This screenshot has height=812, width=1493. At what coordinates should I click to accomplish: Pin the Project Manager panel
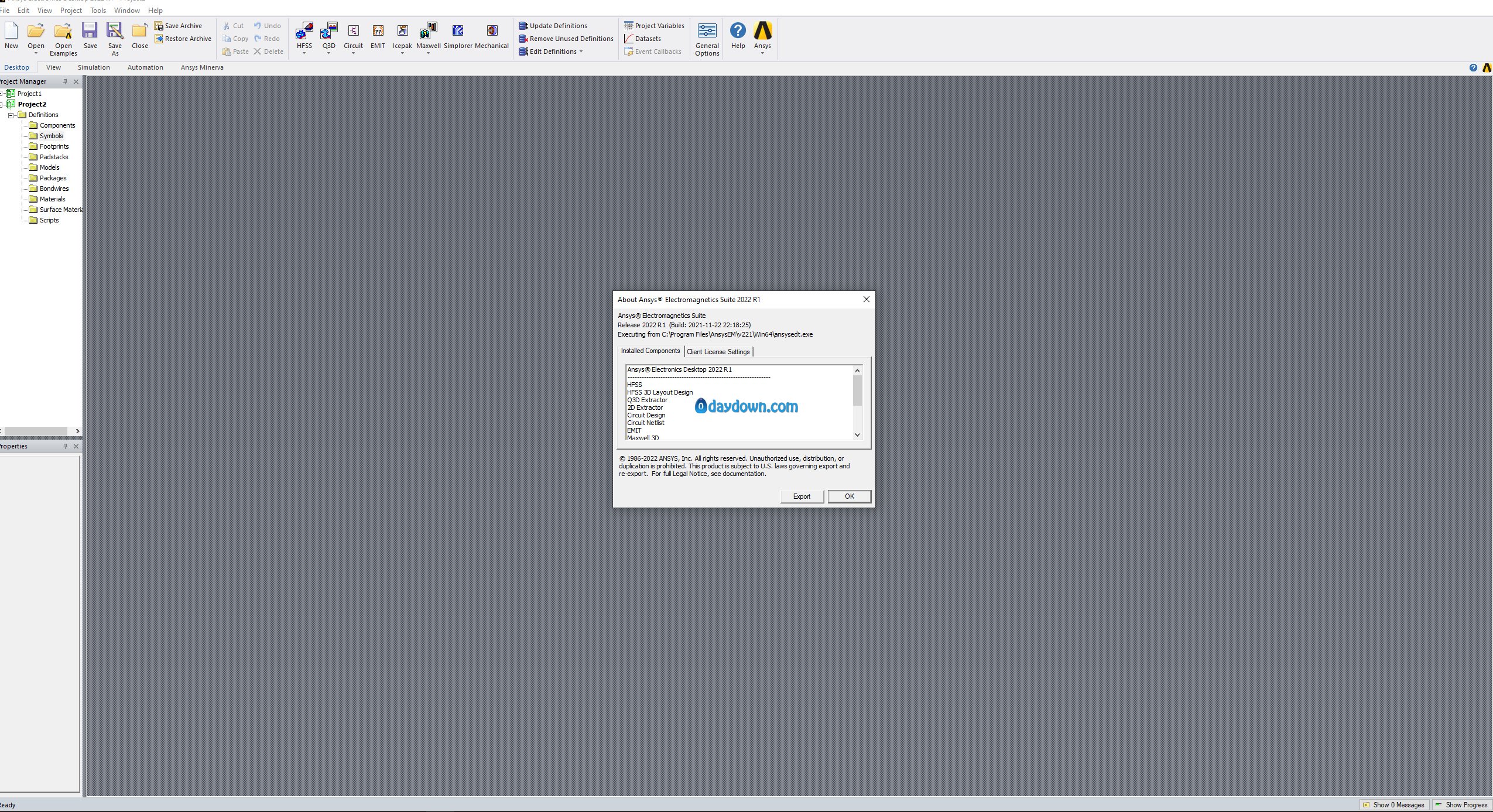pyautogui.click(x=65, y=81)
